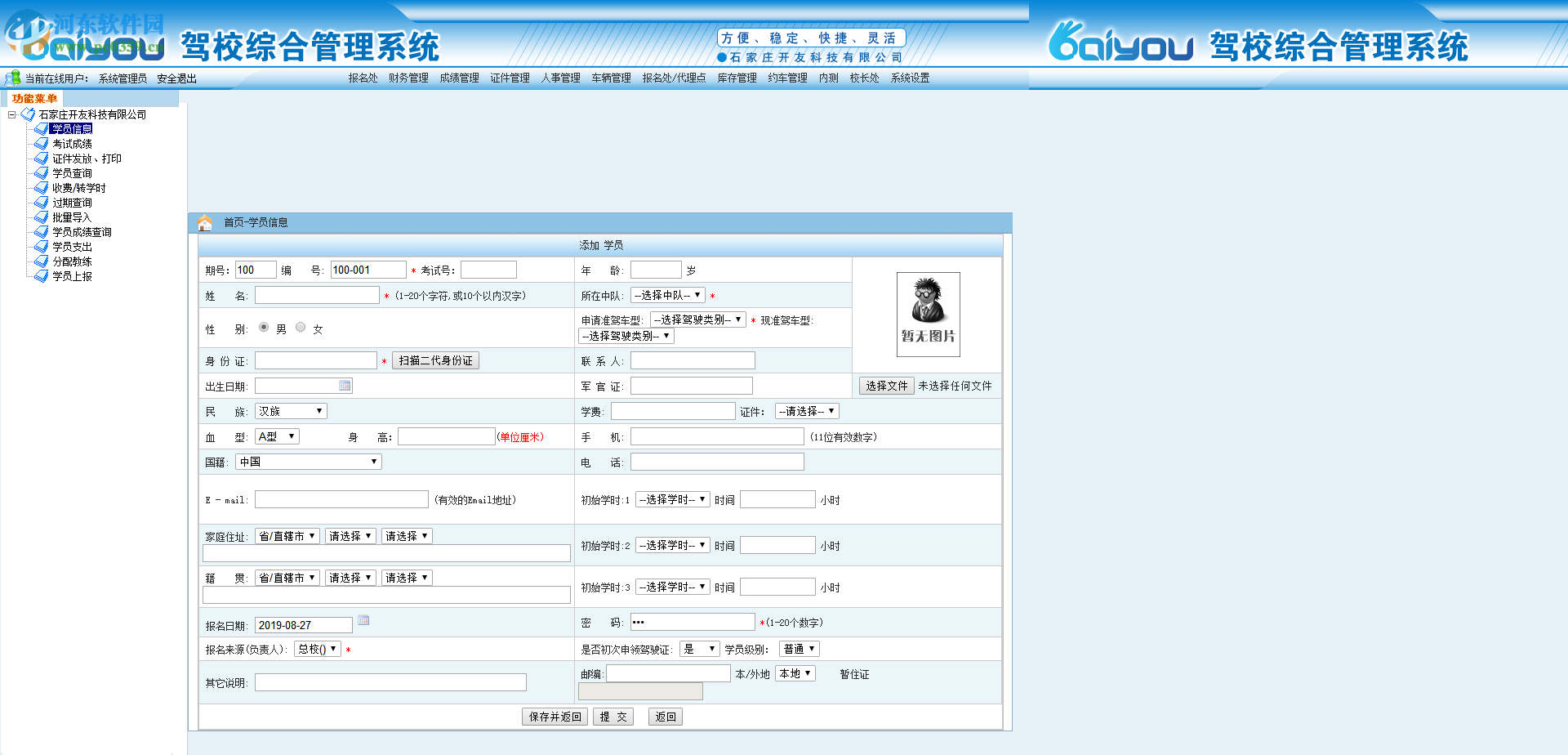Select 学员信息 in the function tree
The image size is (1568, 755).
(72, 129)
